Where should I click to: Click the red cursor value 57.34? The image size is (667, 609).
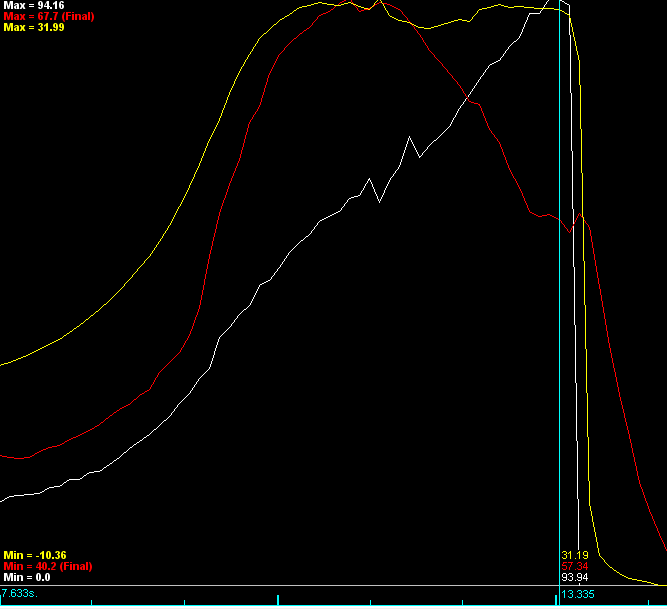(575, 566)
